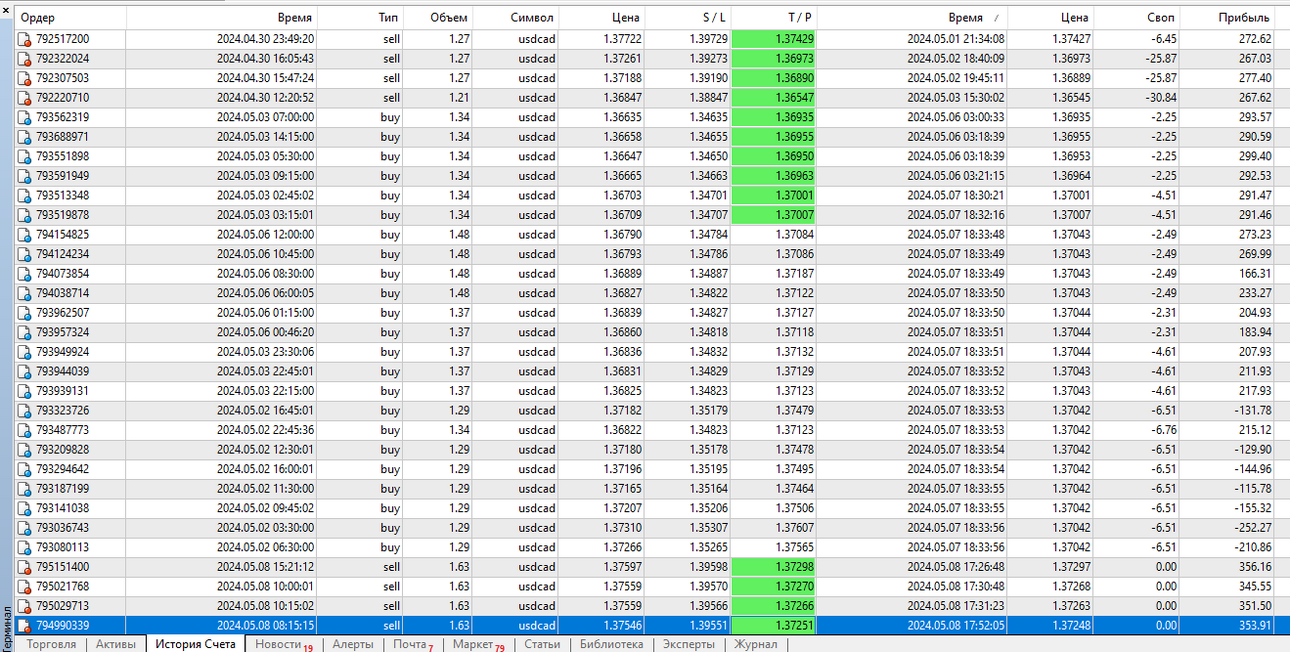
Task: Select the icon beside order 794124234
Action: pyautogui.click(x=24, y=254)
